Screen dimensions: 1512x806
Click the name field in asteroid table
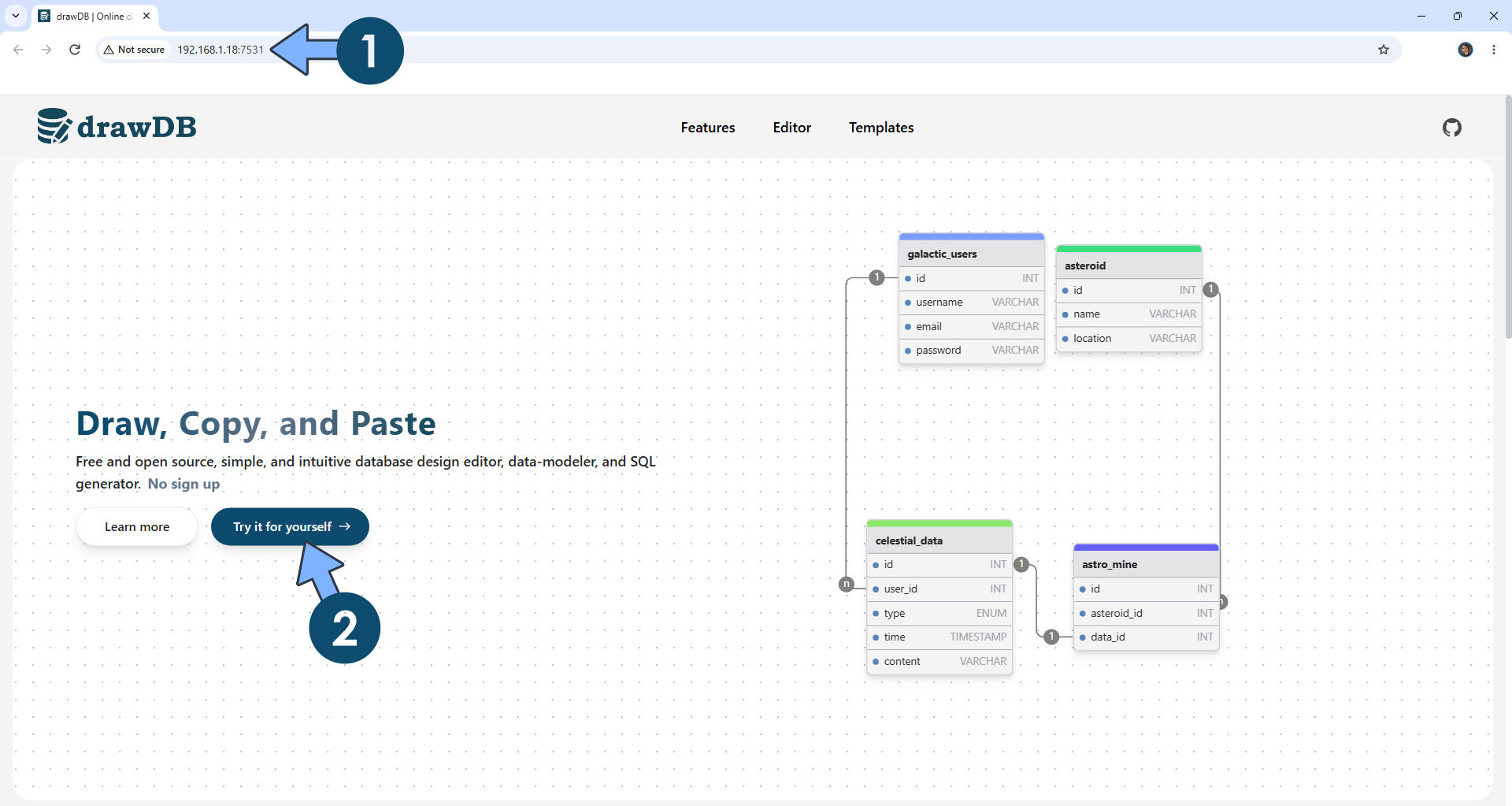coord(1128,314)
